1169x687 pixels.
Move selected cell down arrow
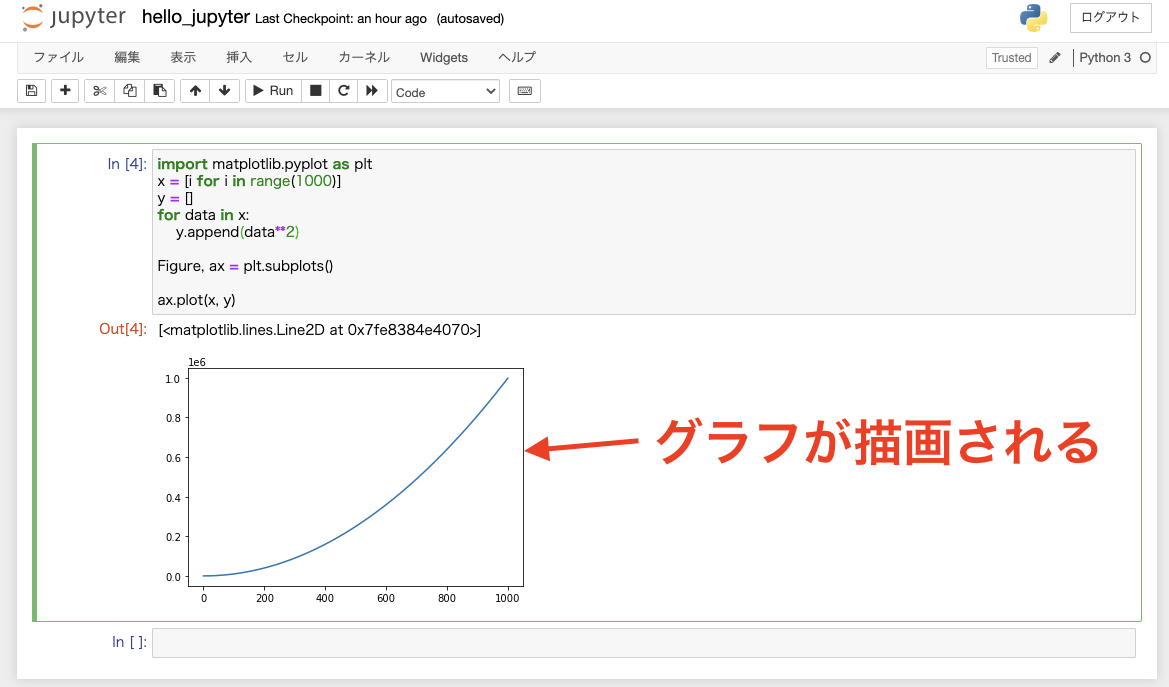click(224, 91)
